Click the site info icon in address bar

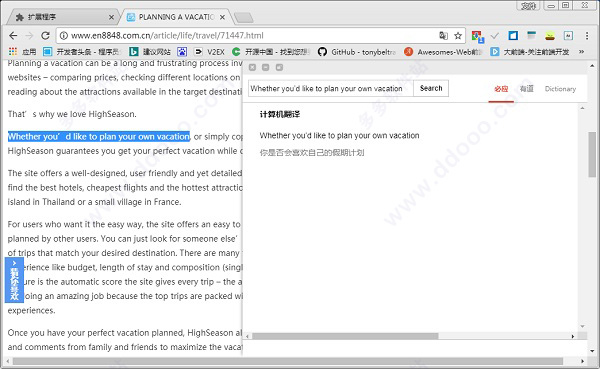pos(64,36)
